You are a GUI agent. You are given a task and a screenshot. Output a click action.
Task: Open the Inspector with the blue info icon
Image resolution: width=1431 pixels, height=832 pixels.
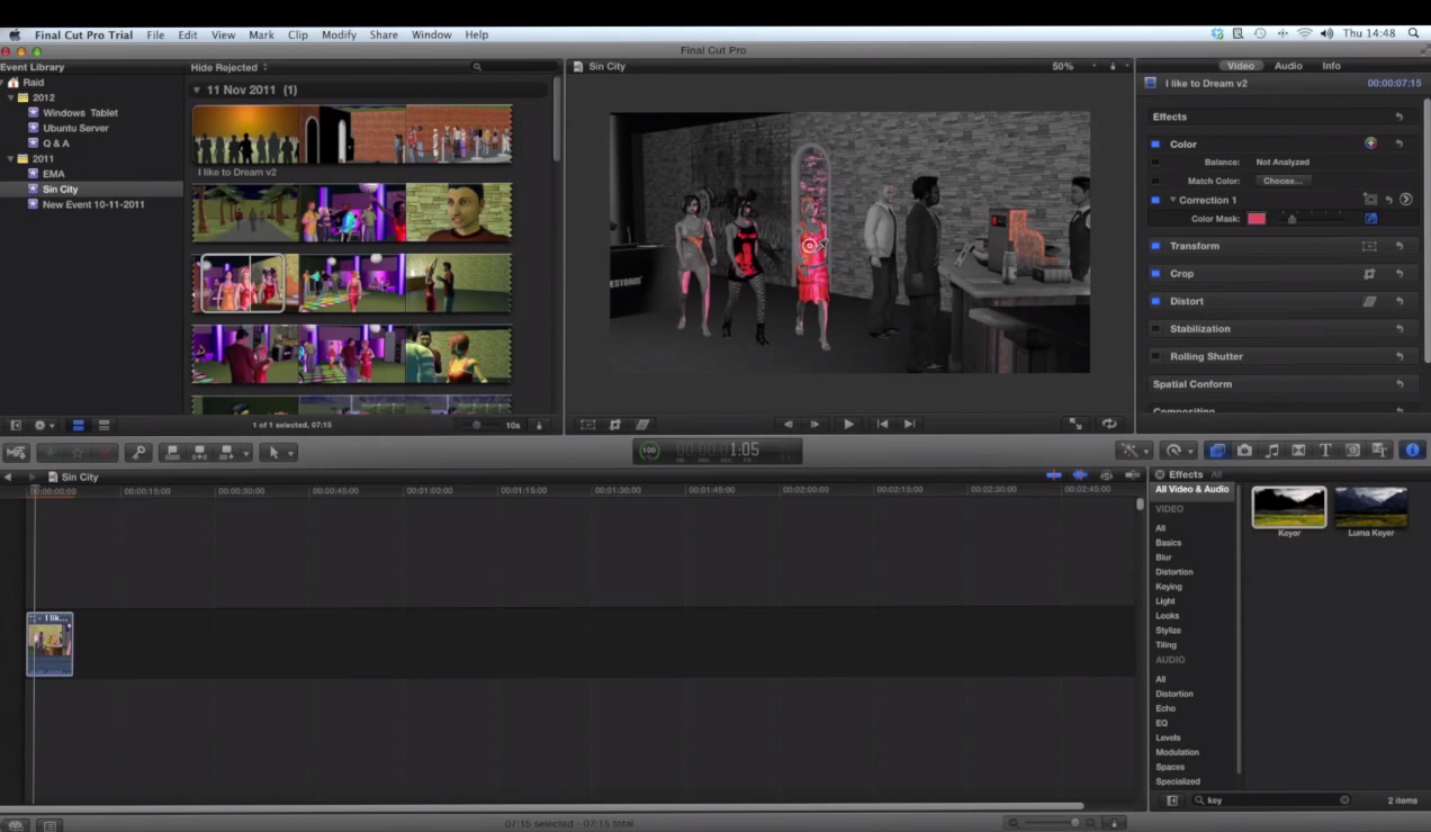(x=1412, y=450)
